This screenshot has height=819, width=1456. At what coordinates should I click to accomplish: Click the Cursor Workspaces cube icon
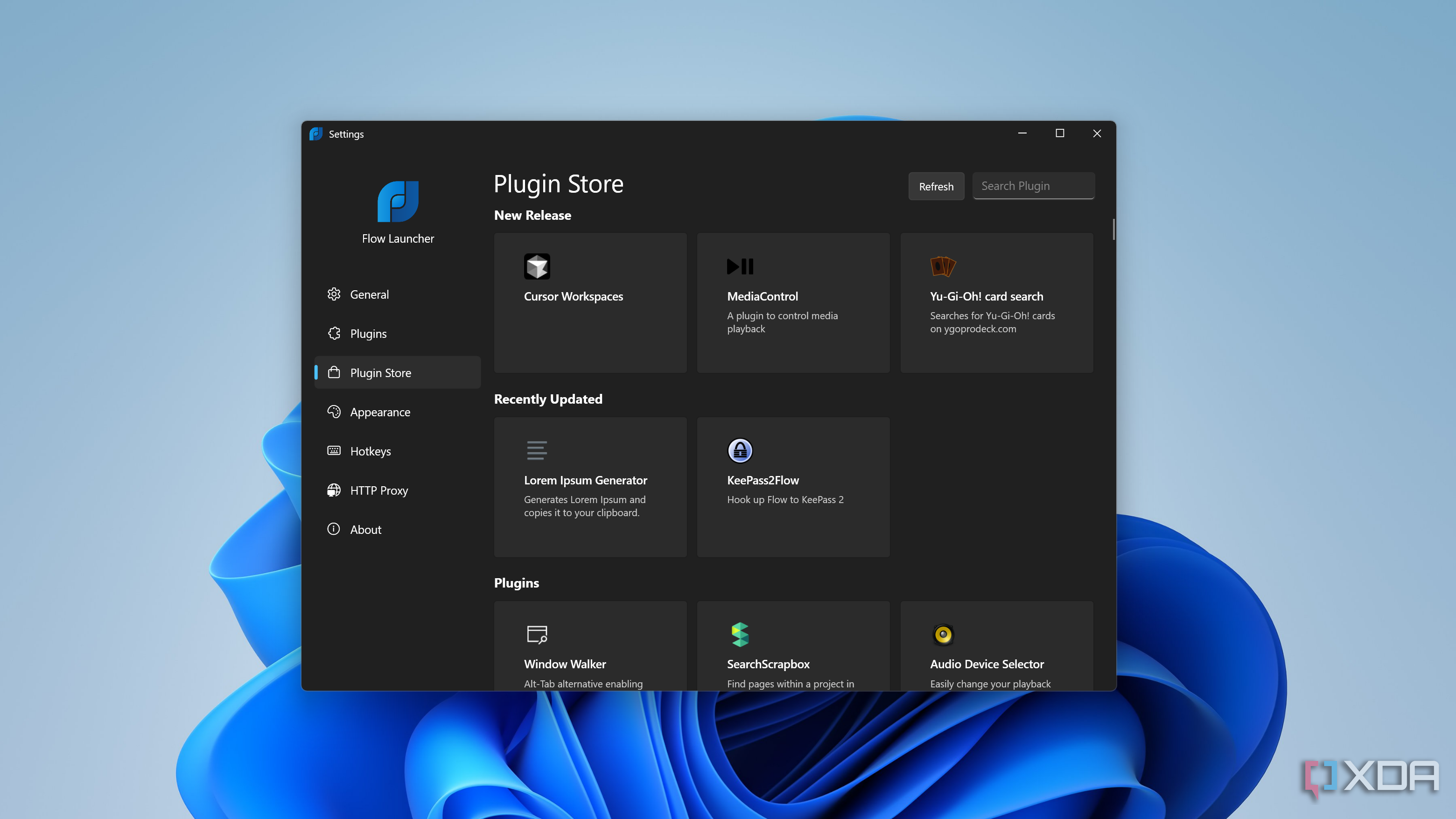pos(536,266)
